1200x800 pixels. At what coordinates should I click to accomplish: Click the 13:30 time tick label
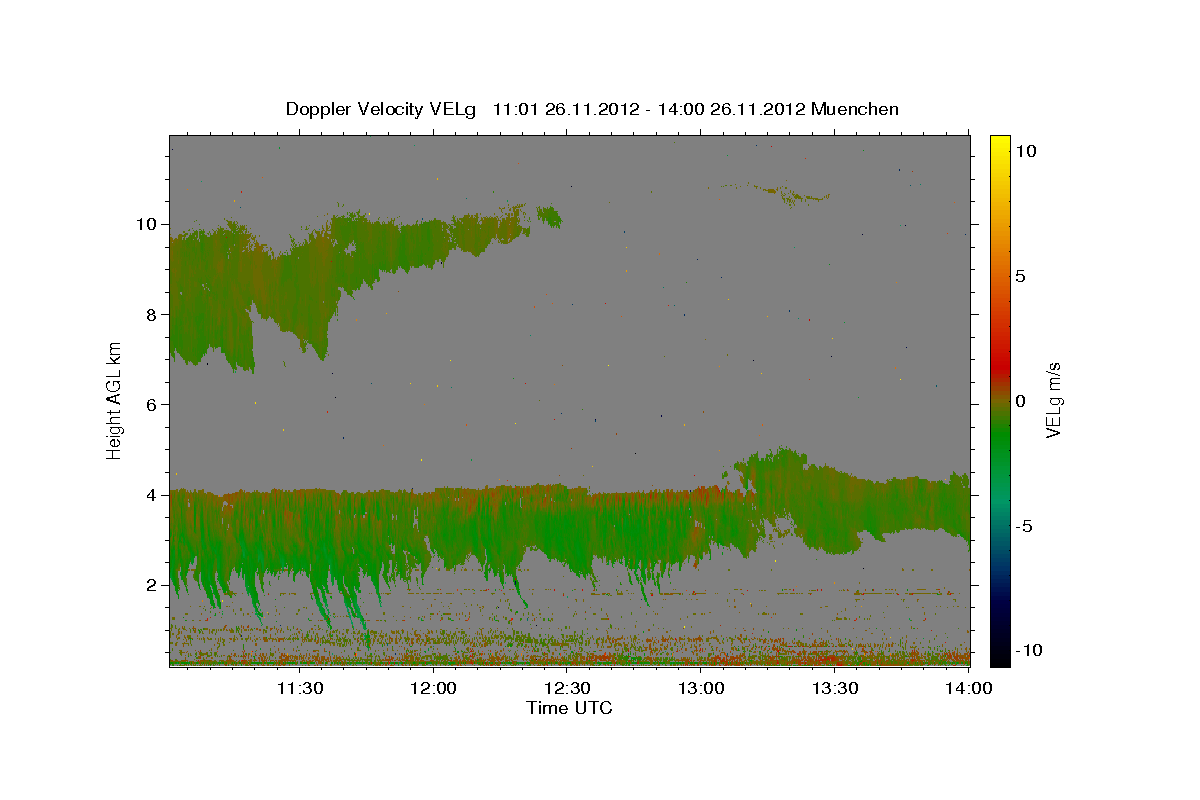click(x=835, y=688)
